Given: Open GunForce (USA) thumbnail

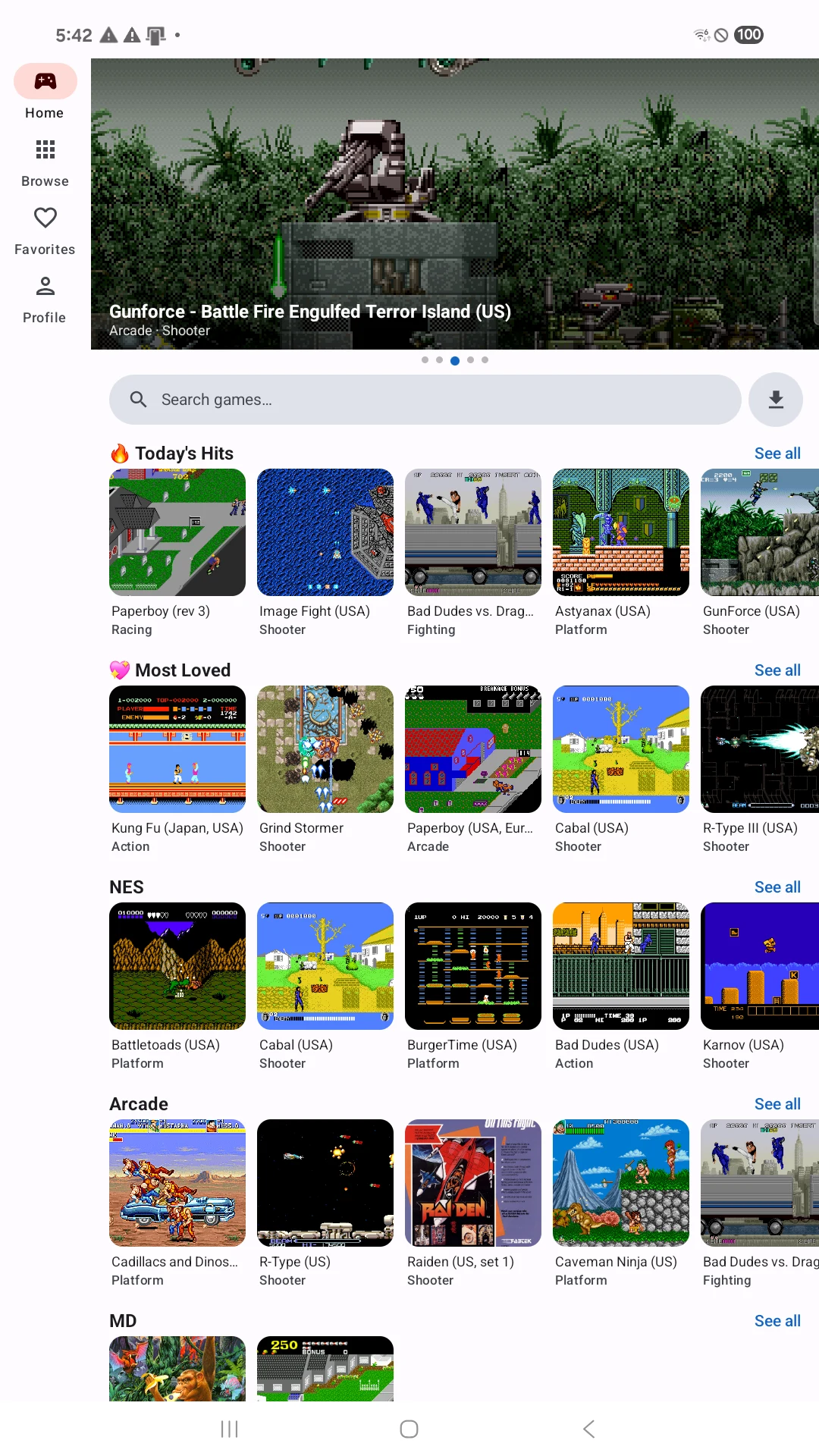Looking at the screenshot, I should tap(760, 532).
